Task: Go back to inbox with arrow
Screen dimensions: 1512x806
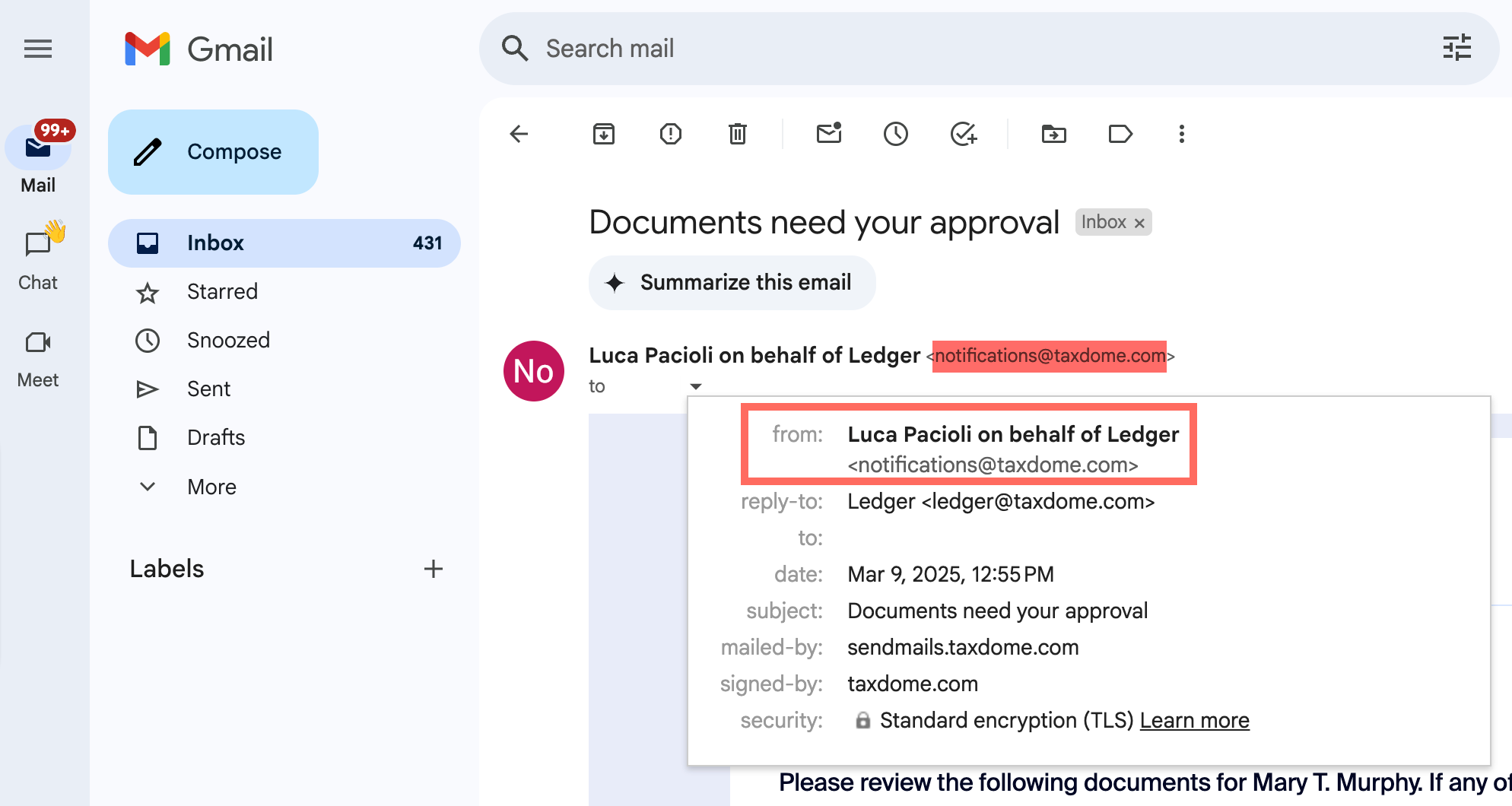Action: (519, 135)
